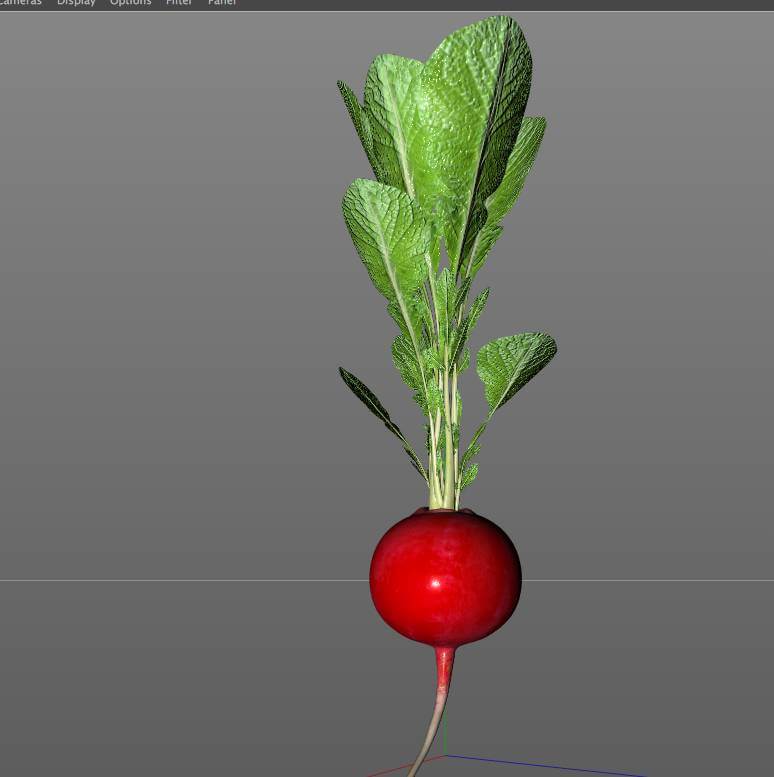This screenshot has width=774, height=777.
Task: Click the world origin where axes meet
Action: pos(445,757)
